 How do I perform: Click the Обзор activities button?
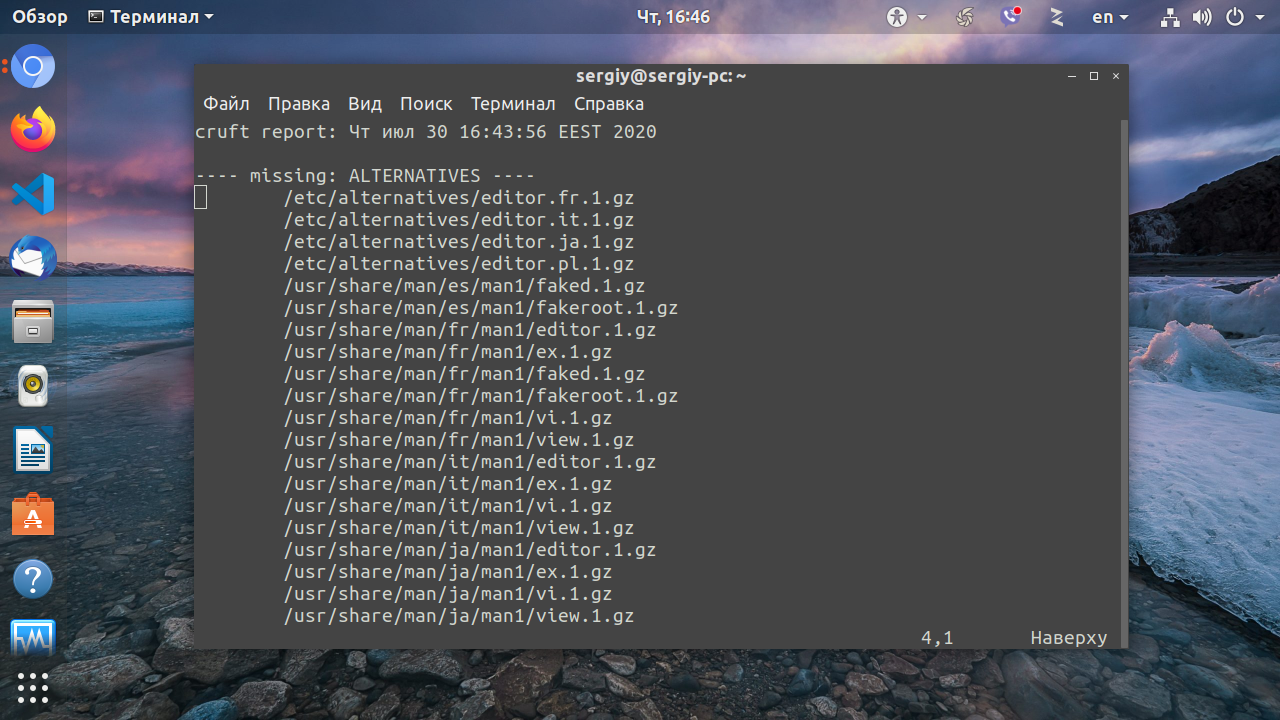coord(40,17)
